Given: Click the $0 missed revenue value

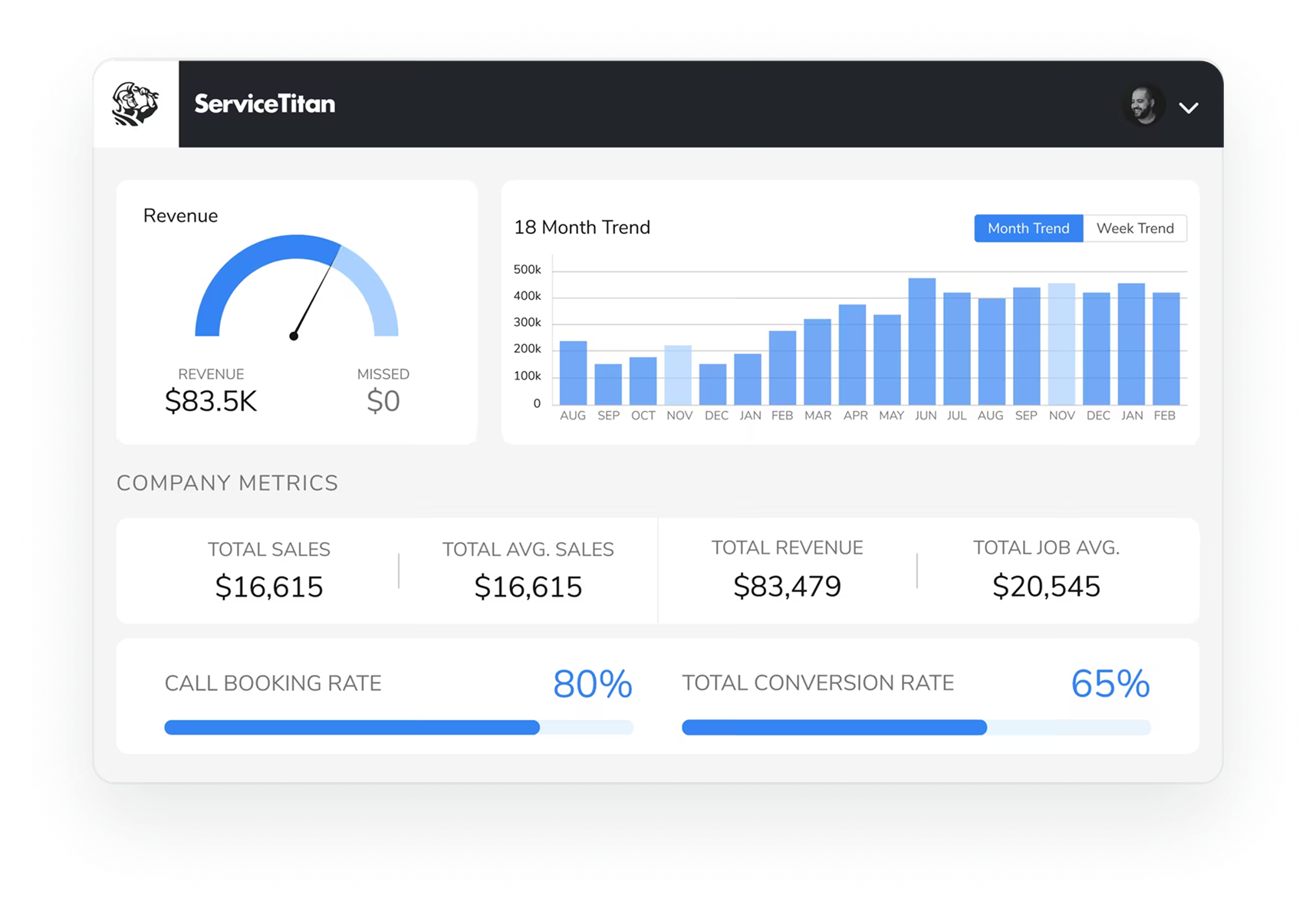Looking at the screenshot, I should [383, 401].
